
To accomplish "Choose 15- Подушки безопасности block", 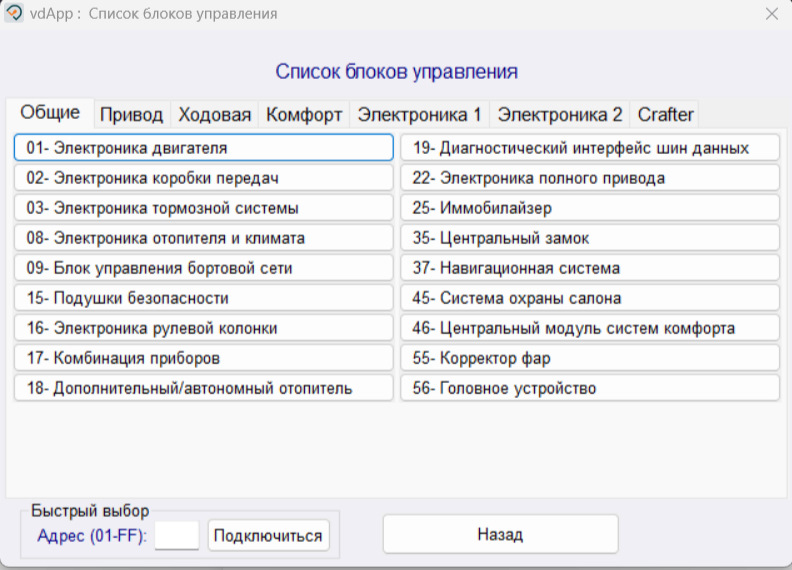I will pyautogui.click(x=204, y=298).
